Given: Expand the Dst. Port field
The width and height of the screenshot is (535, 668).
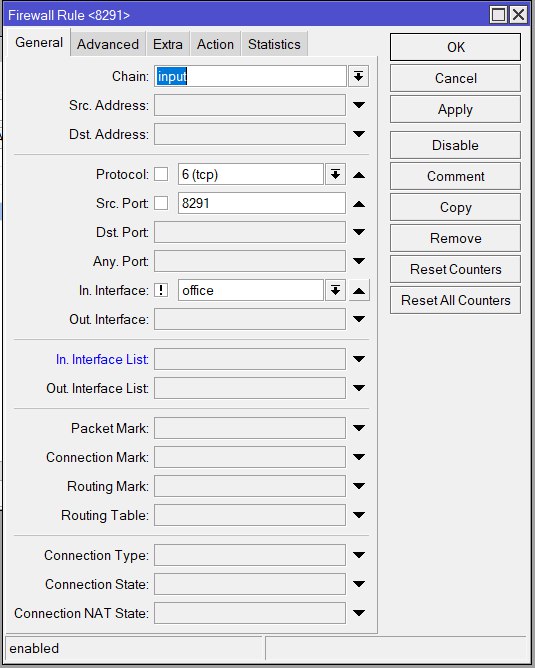Looking at the screenshot, I should pyautogui.click(x=359, y=232).
